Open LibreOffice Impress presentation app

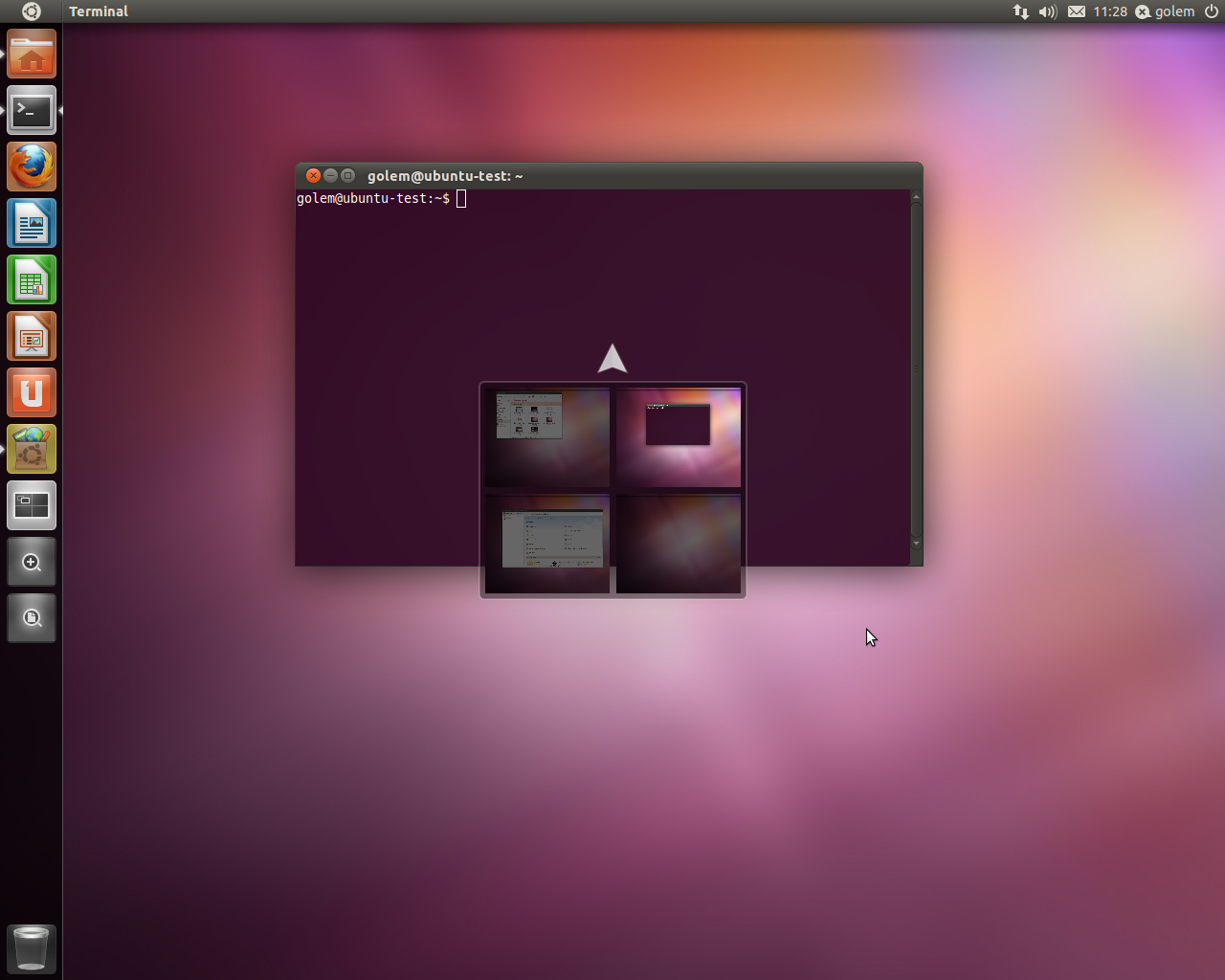32,337
